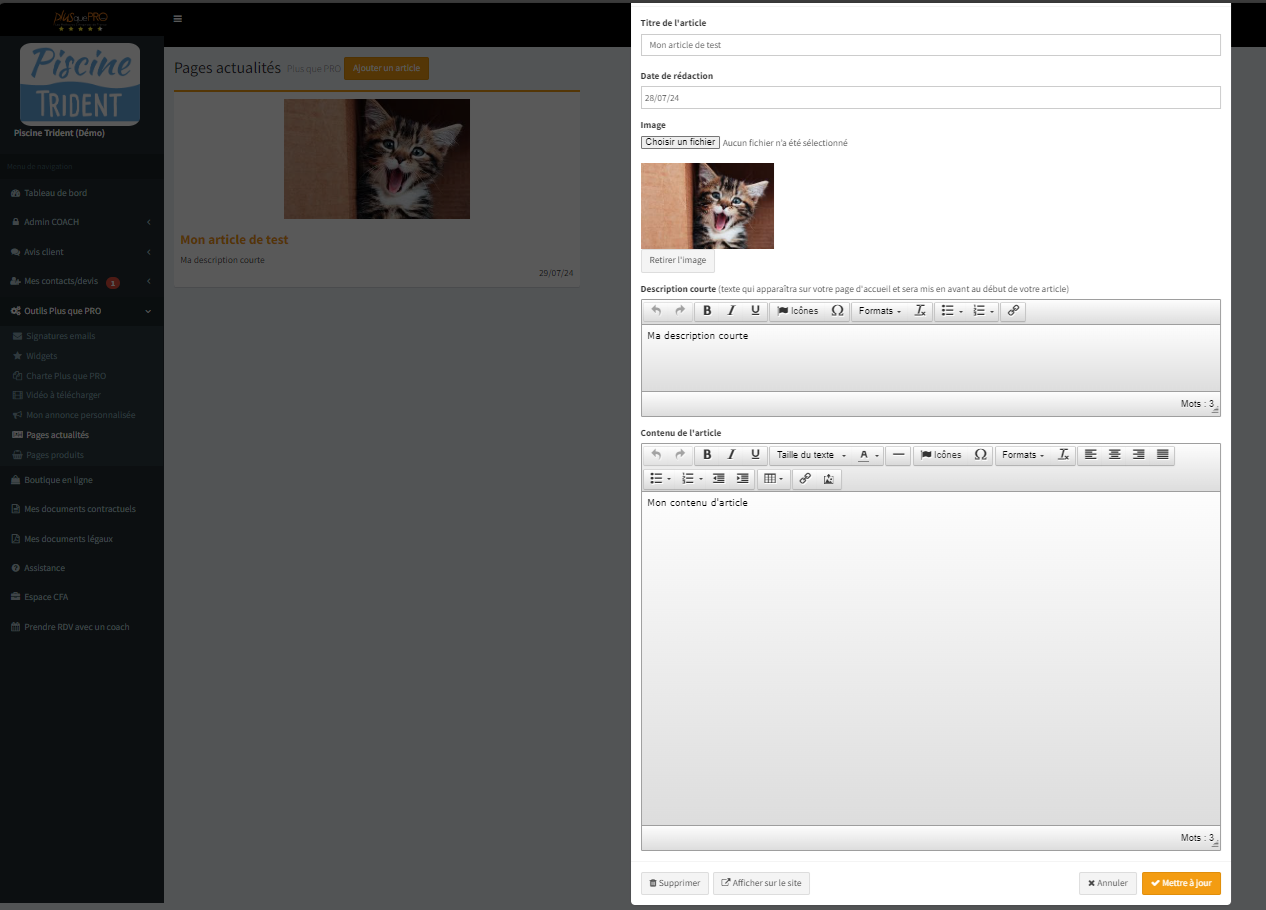
Task: Expand the Admin COACH sidebar menu
Action: click(x=82, y=222)
